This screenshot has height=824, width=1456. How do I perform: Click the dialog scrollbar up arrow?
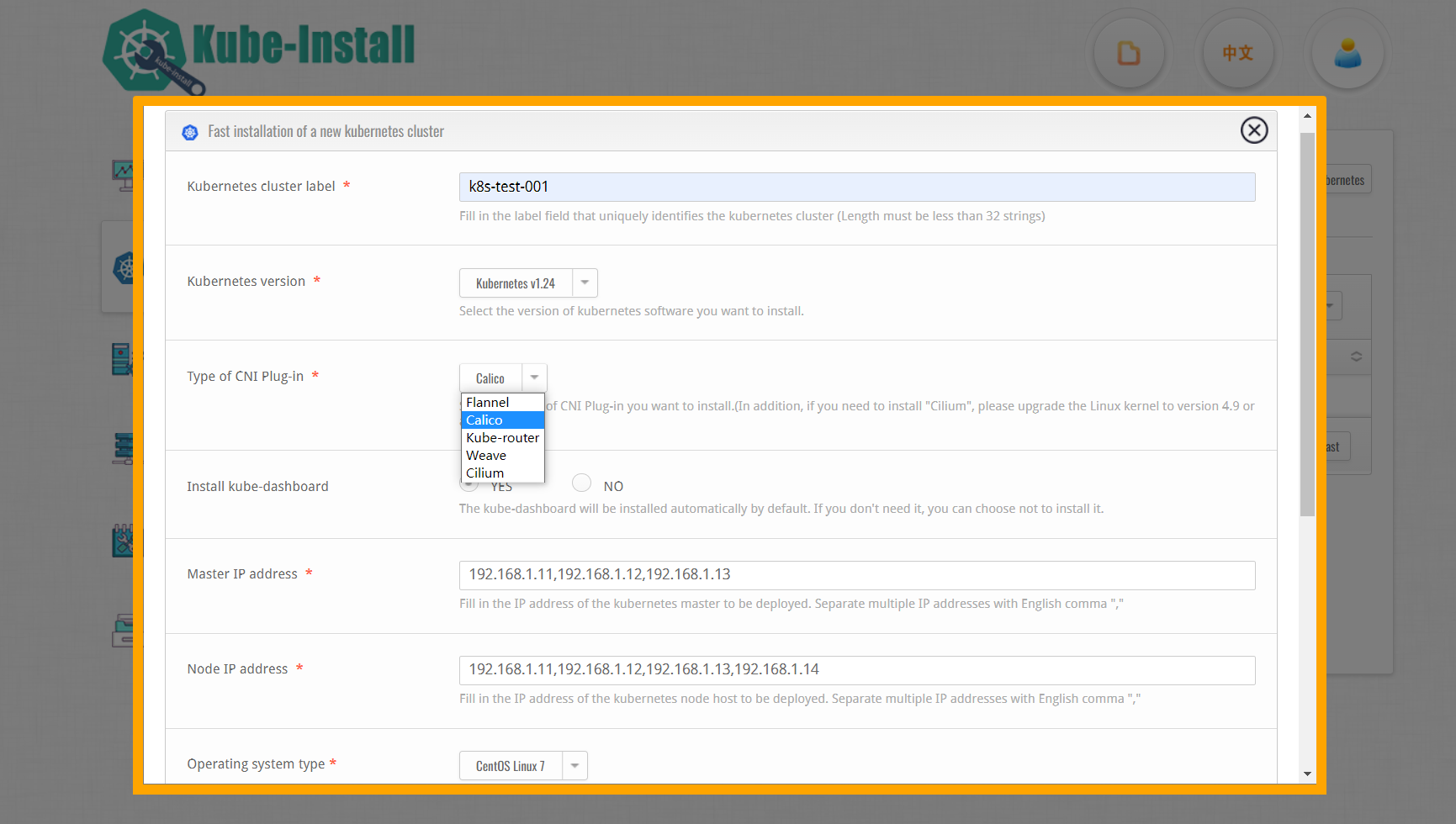point(1307,116)
